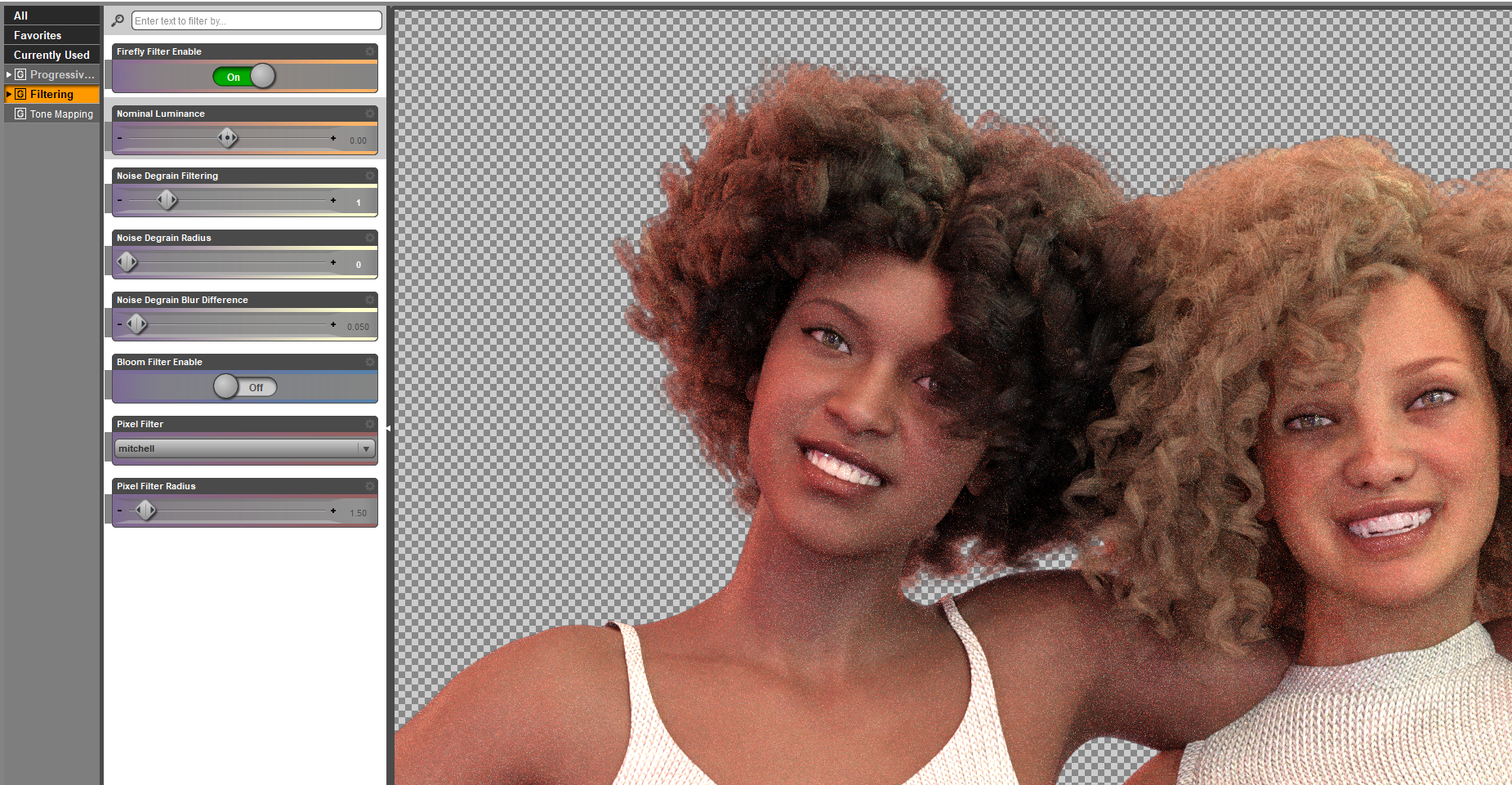Enable the Bloom Filter toggle
The image size is (1512, 785).
pos(244,386)
